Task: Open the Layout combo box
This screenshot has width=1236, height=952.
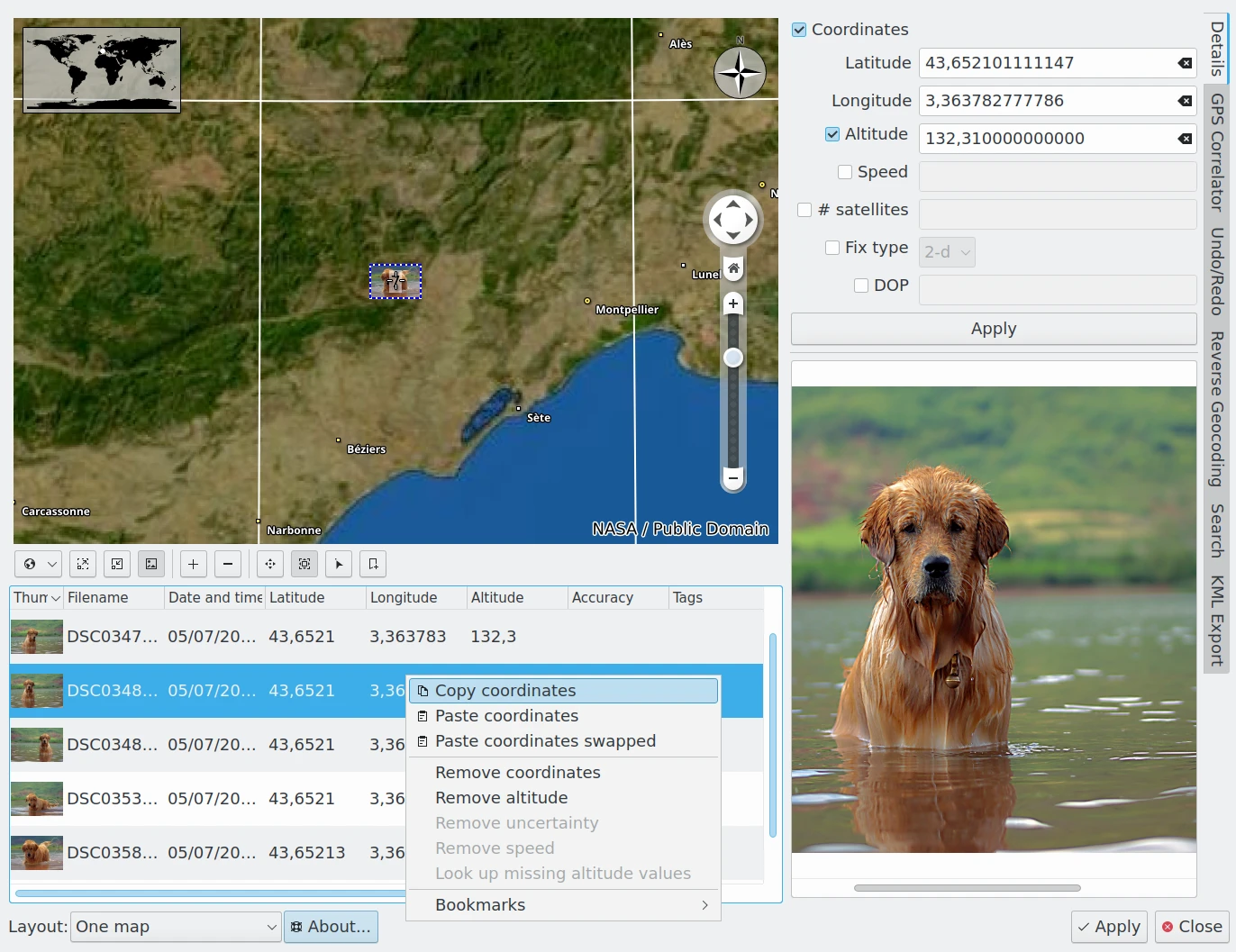Action: pos(177,927)
